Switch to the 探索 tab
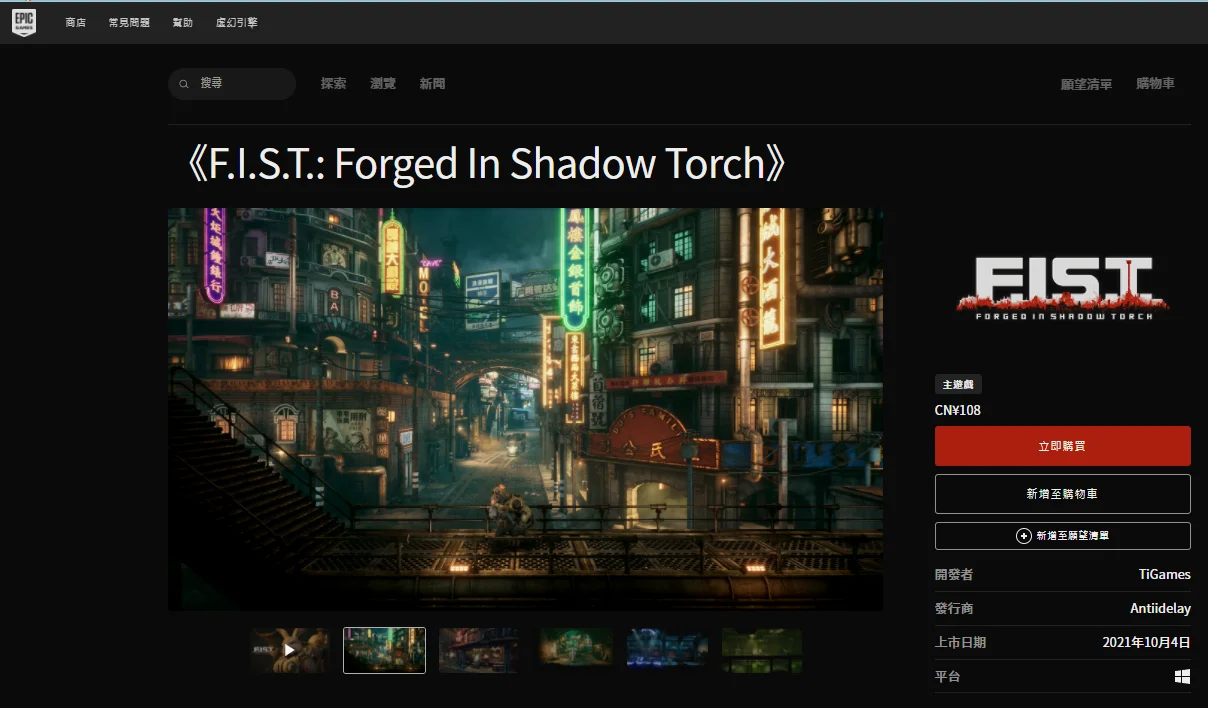This screenshot has width=1208, height=708. pyautogui.click(x=334, y=84)
